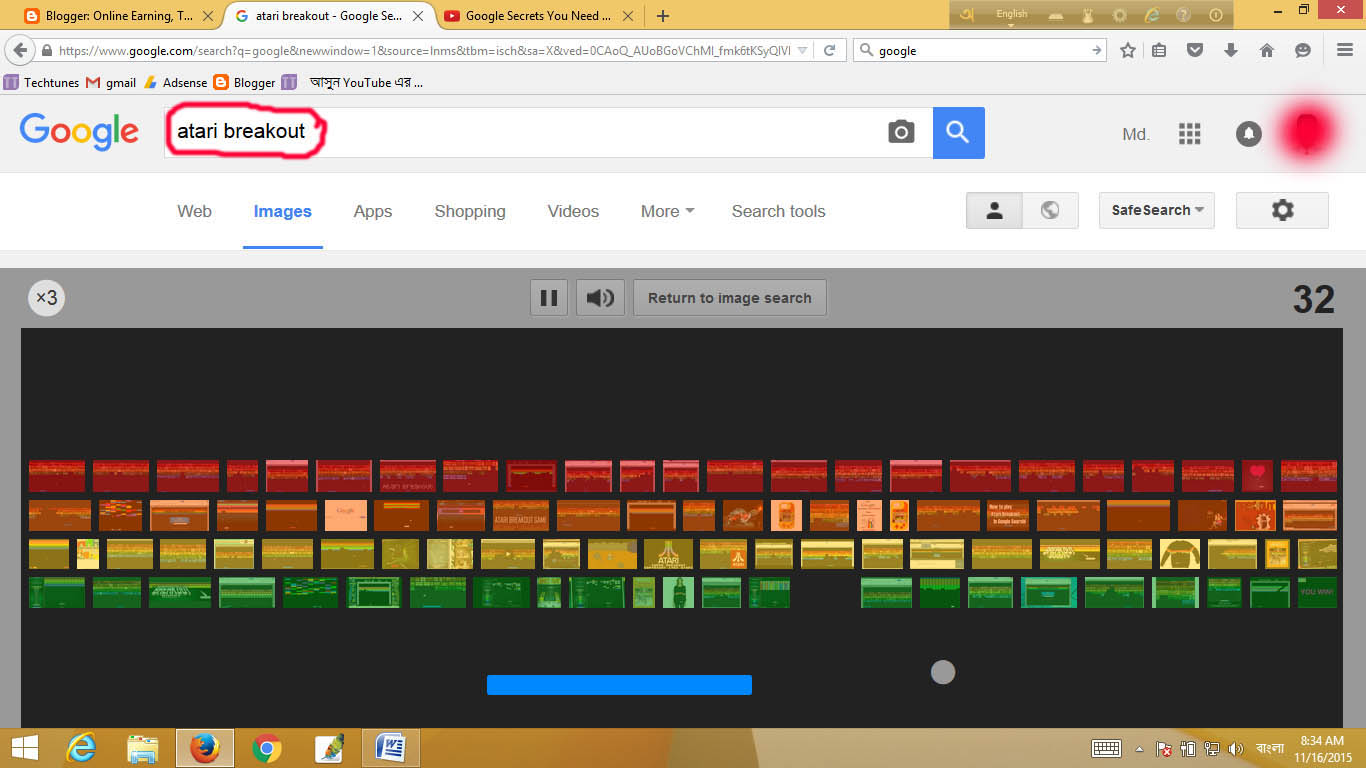
Task: Open Search tools options
Action: coord(778,211)
